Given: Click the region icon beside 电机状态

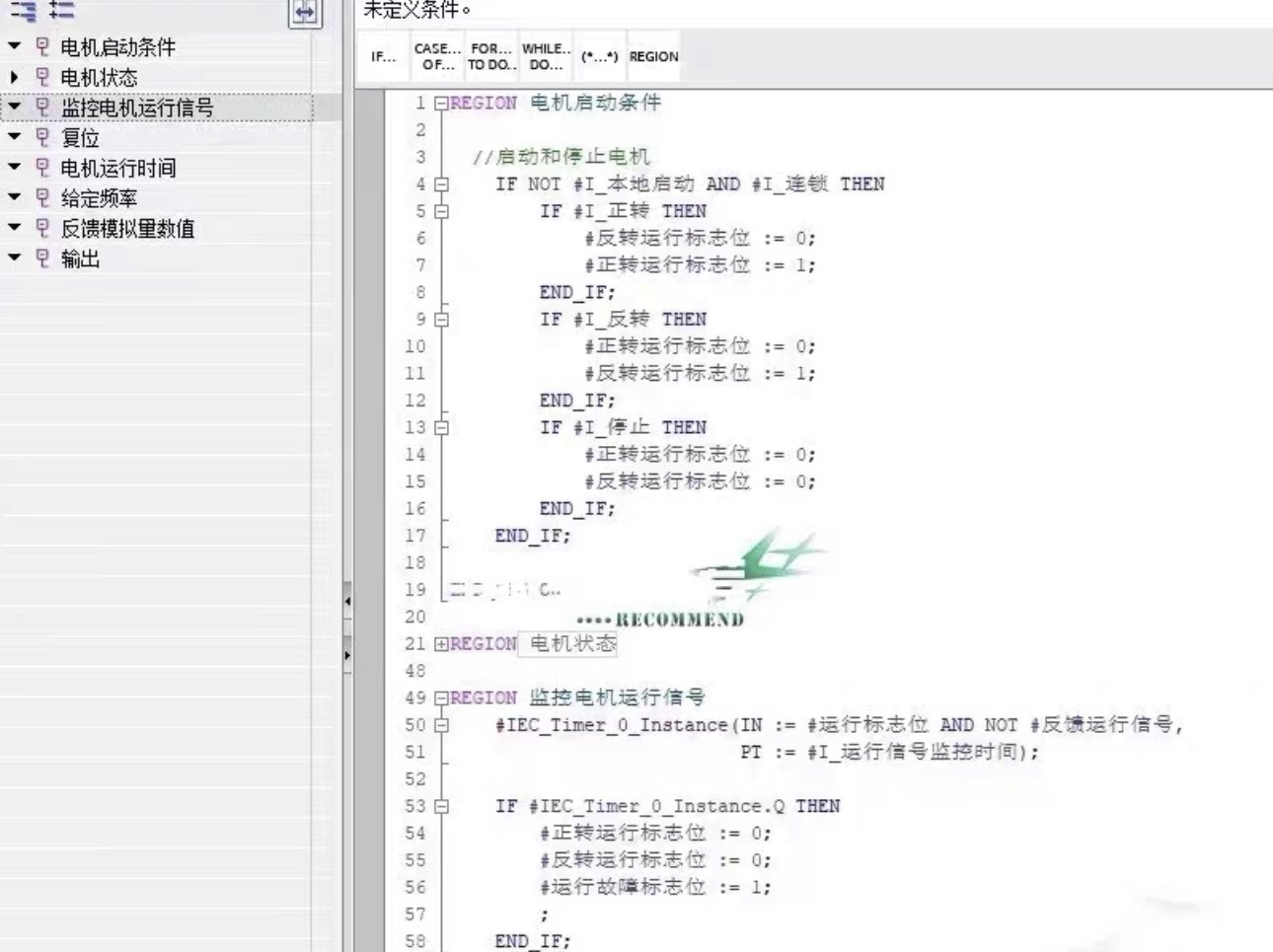Looking at the screenshot, I should [41, 77].
